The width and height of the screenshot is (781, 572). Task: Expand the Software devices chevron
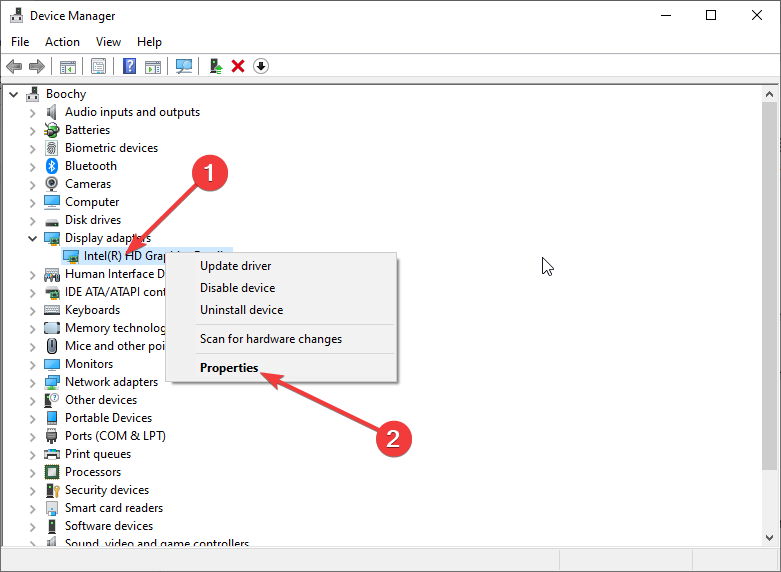pyautogui.click(x=32, y=527)
